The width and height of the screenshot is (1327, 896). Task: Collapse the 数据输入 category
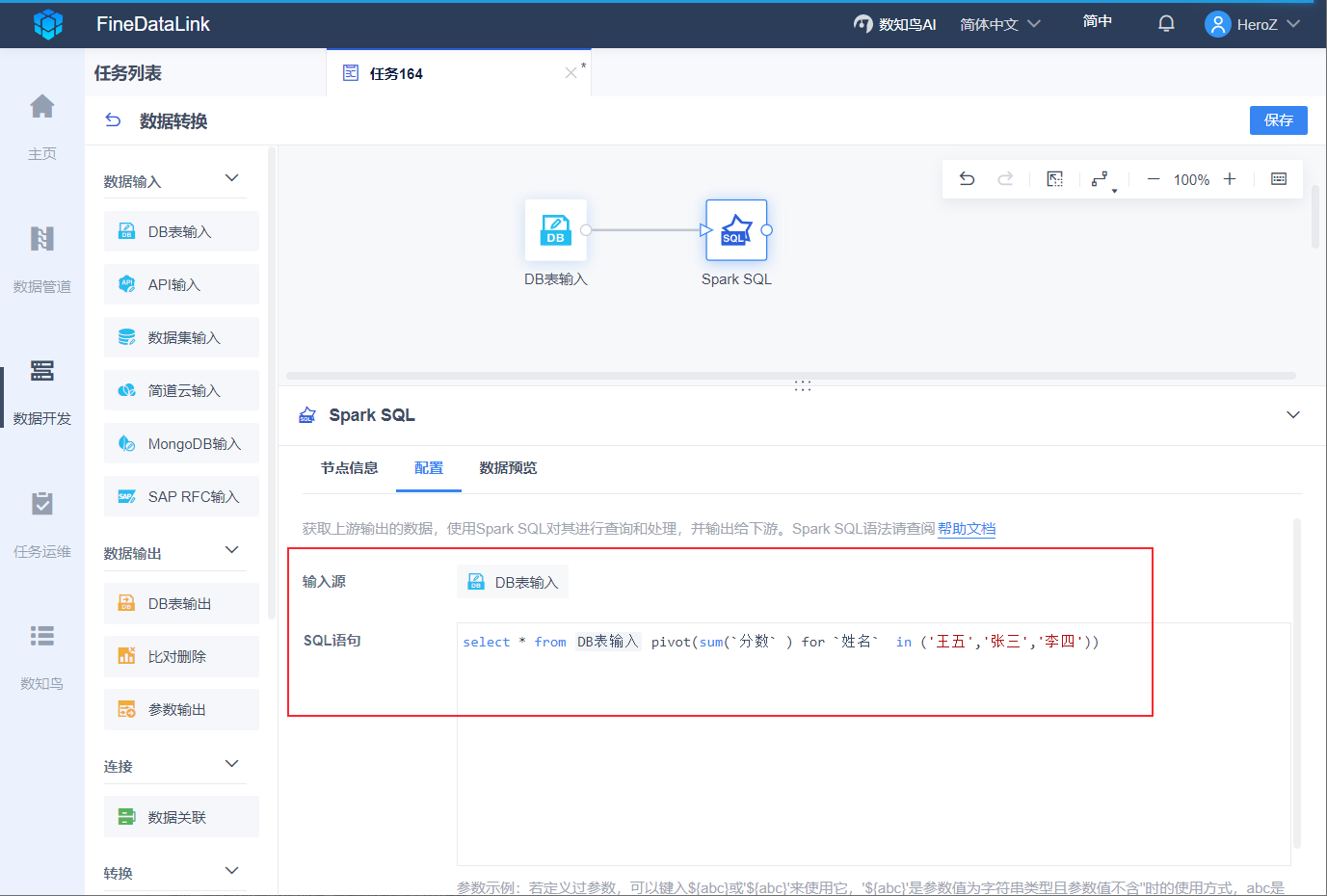click(231, 178)
